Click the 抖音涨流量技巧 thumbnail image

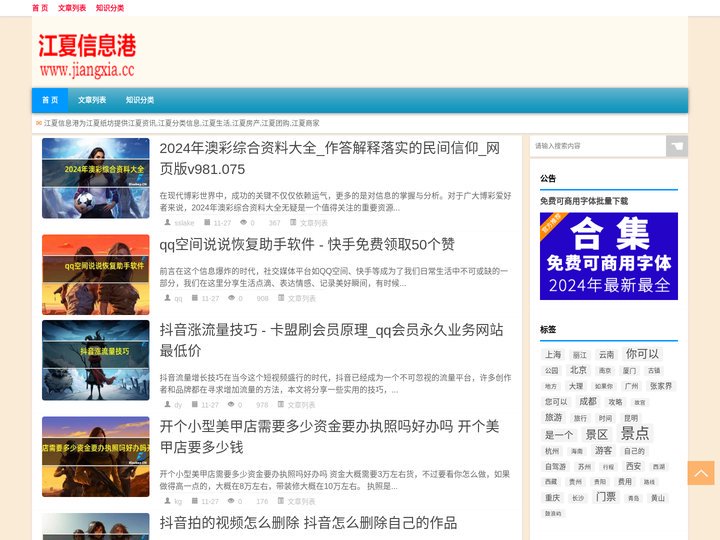[x=96, y=360]
